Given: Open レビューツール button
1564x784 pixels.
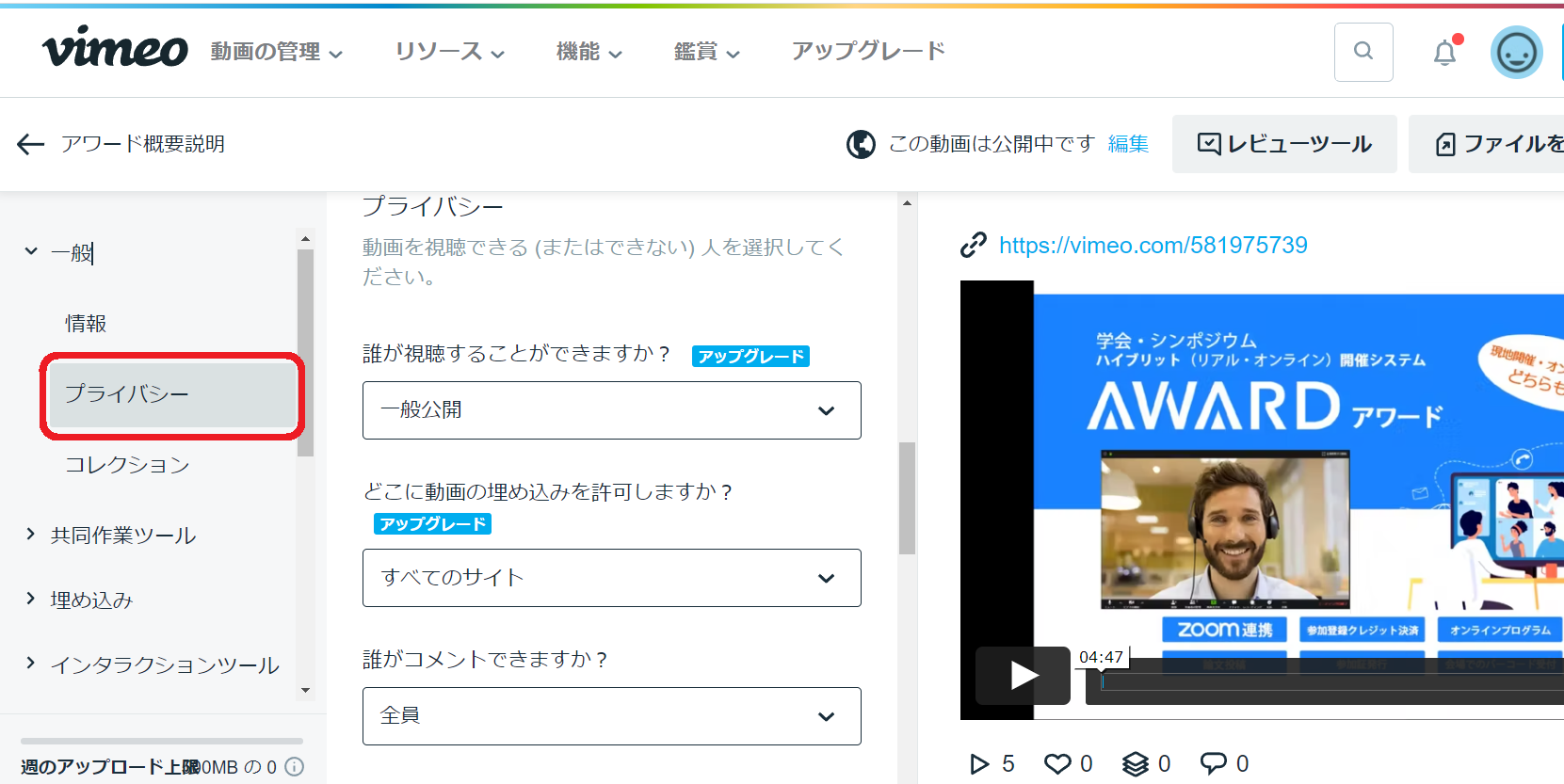Looking at the screenshot, I should 1284,144.
